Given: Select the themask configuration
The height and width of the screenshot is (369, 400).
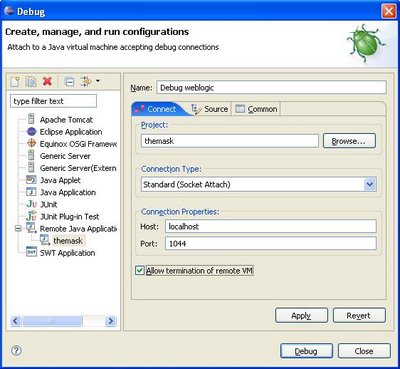Looking at the screenshot, I should (69, 240).
